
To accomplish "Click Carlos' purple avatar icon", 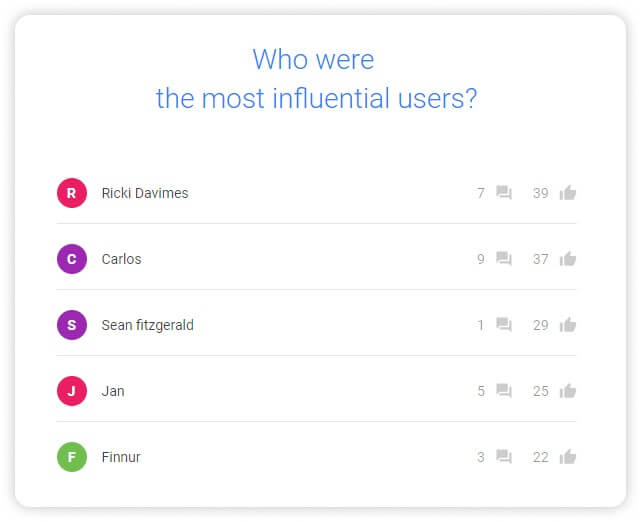I will [71, 259].
